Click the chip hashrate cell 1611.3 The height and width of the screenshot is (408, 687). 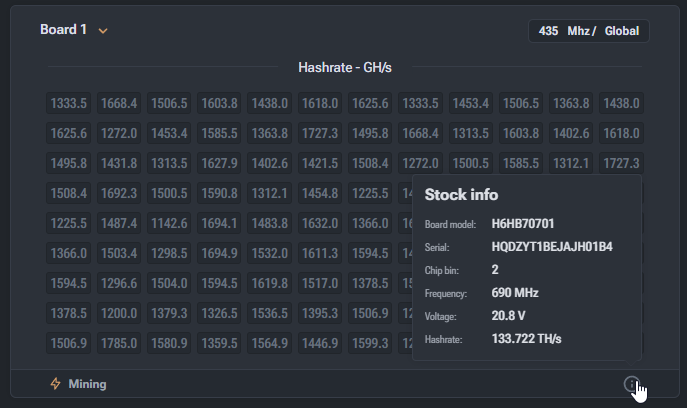(x=320, y=253)
